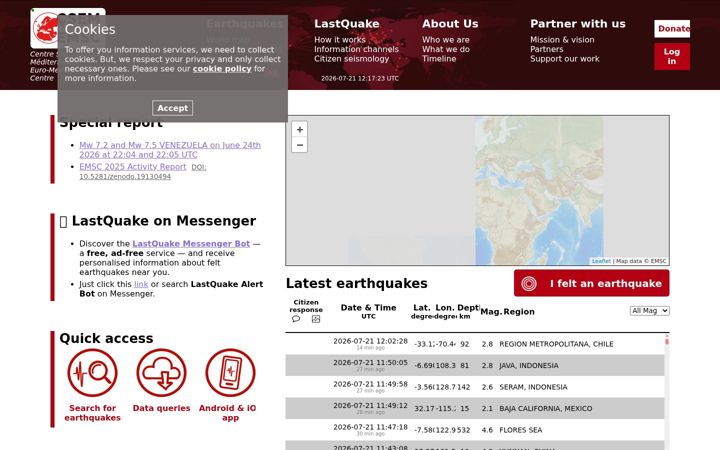Open Citizen seismology page
Screen dimensions: 720x450
coord(351,59)
